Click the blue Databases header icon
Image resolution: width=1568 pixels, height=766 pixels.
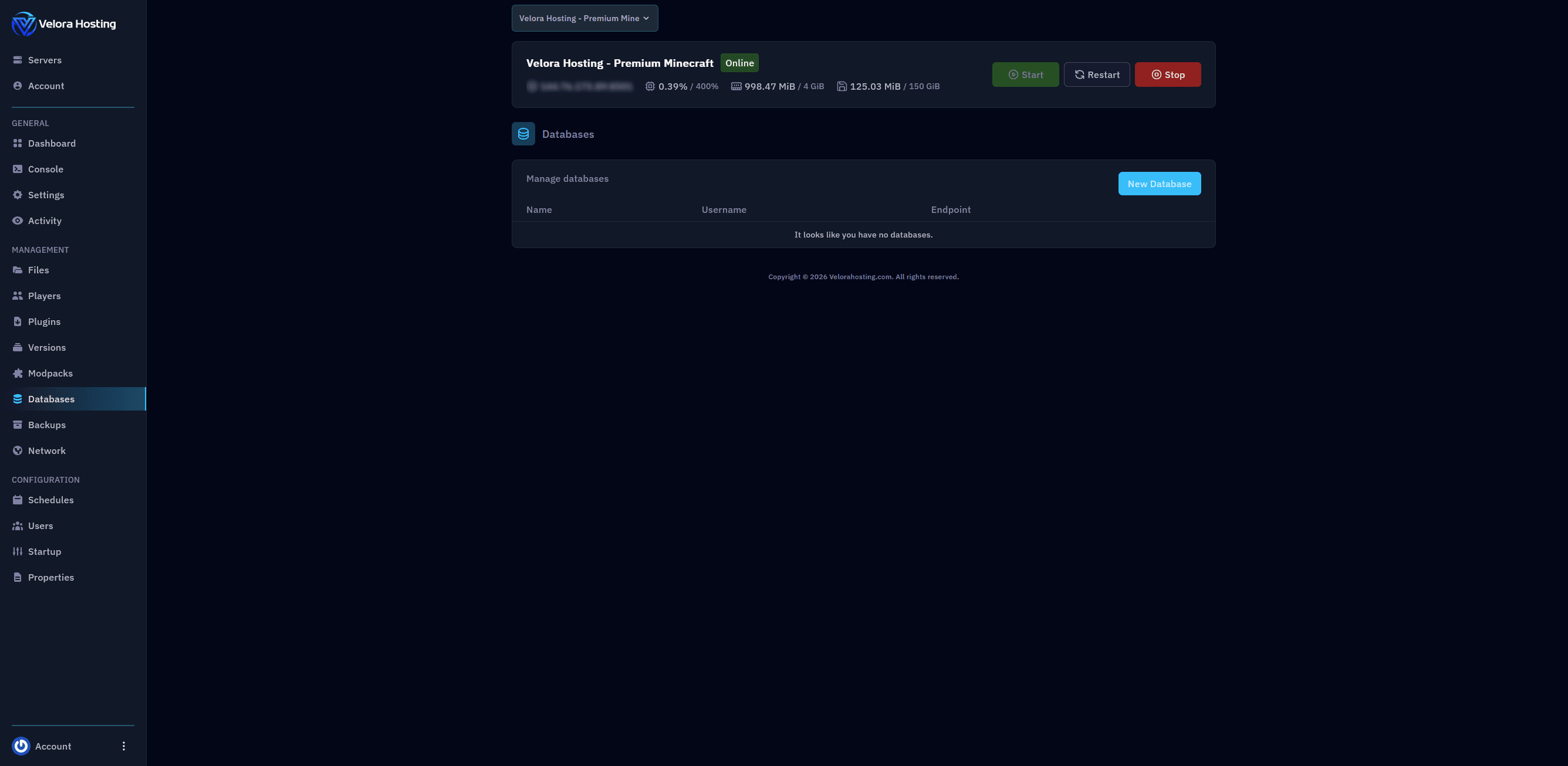coord(523,134)
